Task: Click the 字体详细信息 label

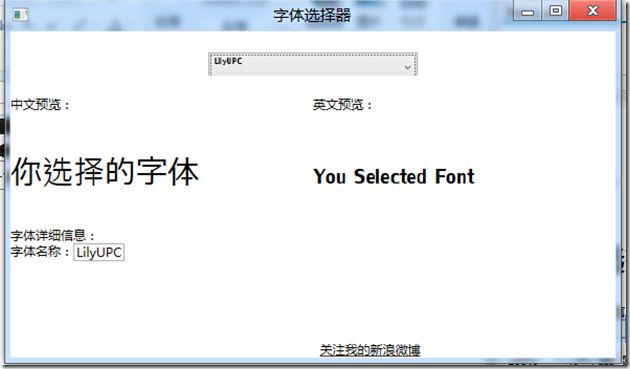Action: pos(53,235)
